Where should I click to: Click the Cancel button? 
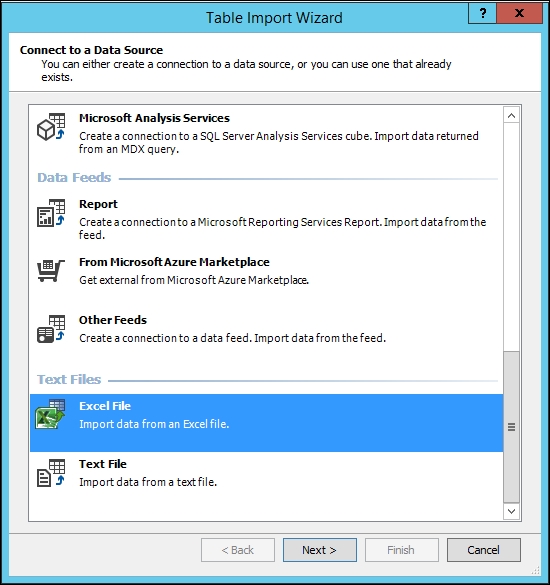coord(484,550)
